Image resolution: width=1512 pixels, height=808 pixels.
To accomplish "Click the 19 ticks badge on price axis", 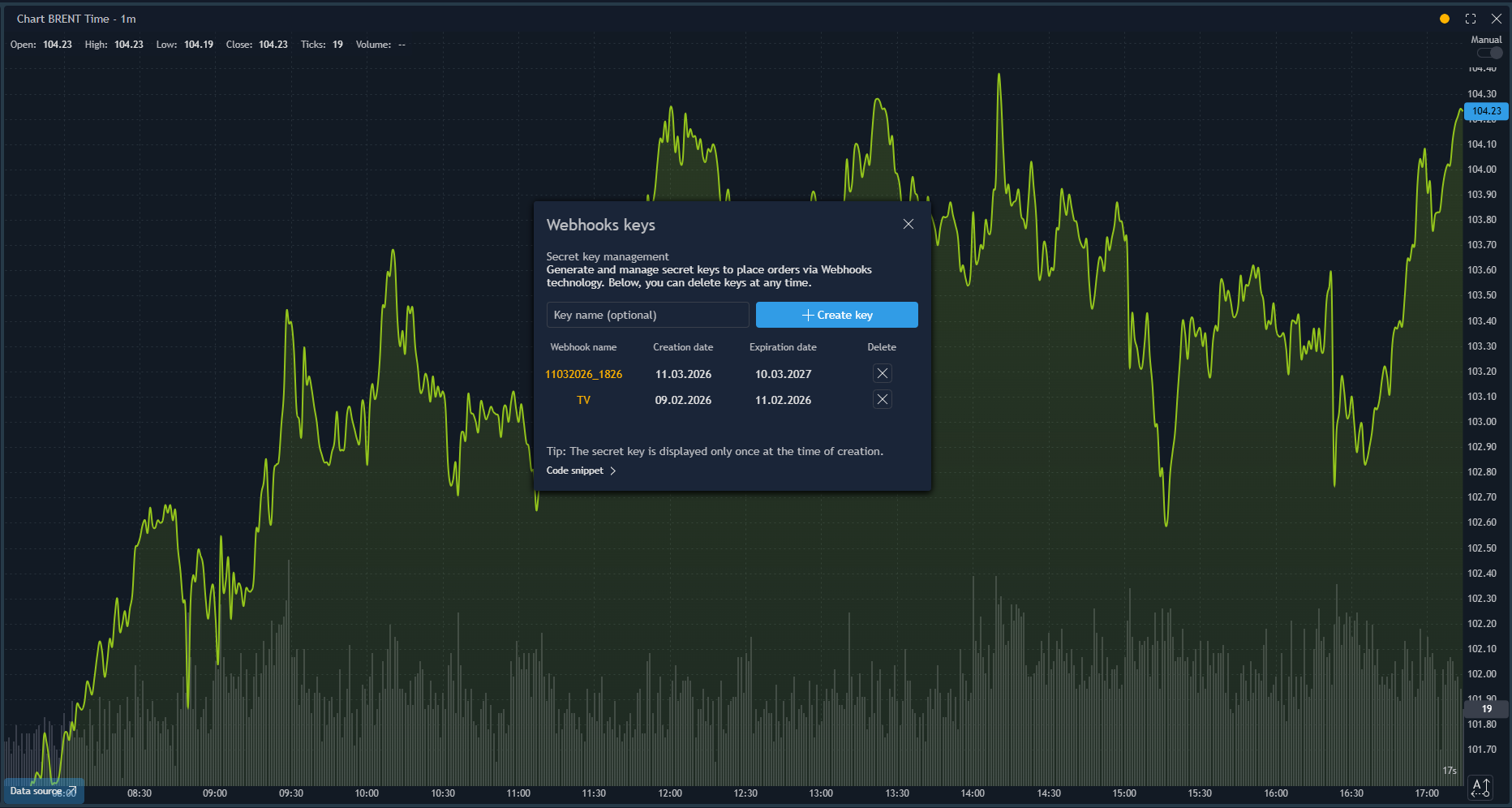I will click(x=1486, y=708).
